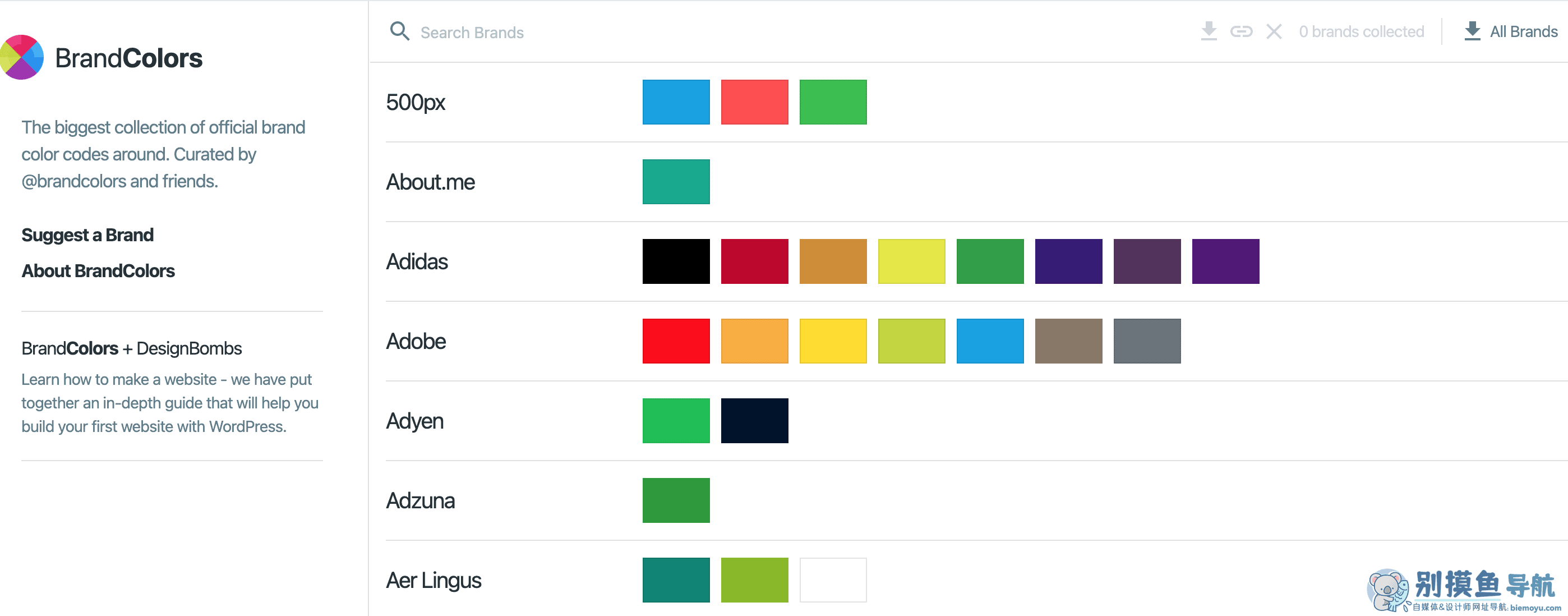Image resolution: width=1568 pixels, height=616 pixels.
Task: Select the Adzuna brand name
Action: tap(421, 501)
